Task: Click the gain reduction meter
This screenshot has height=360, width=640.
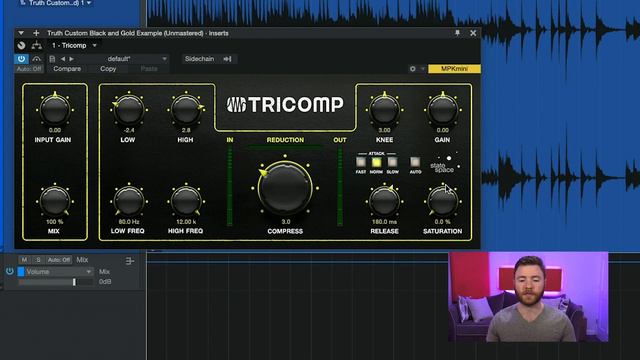Action: [x=285, y=147]
